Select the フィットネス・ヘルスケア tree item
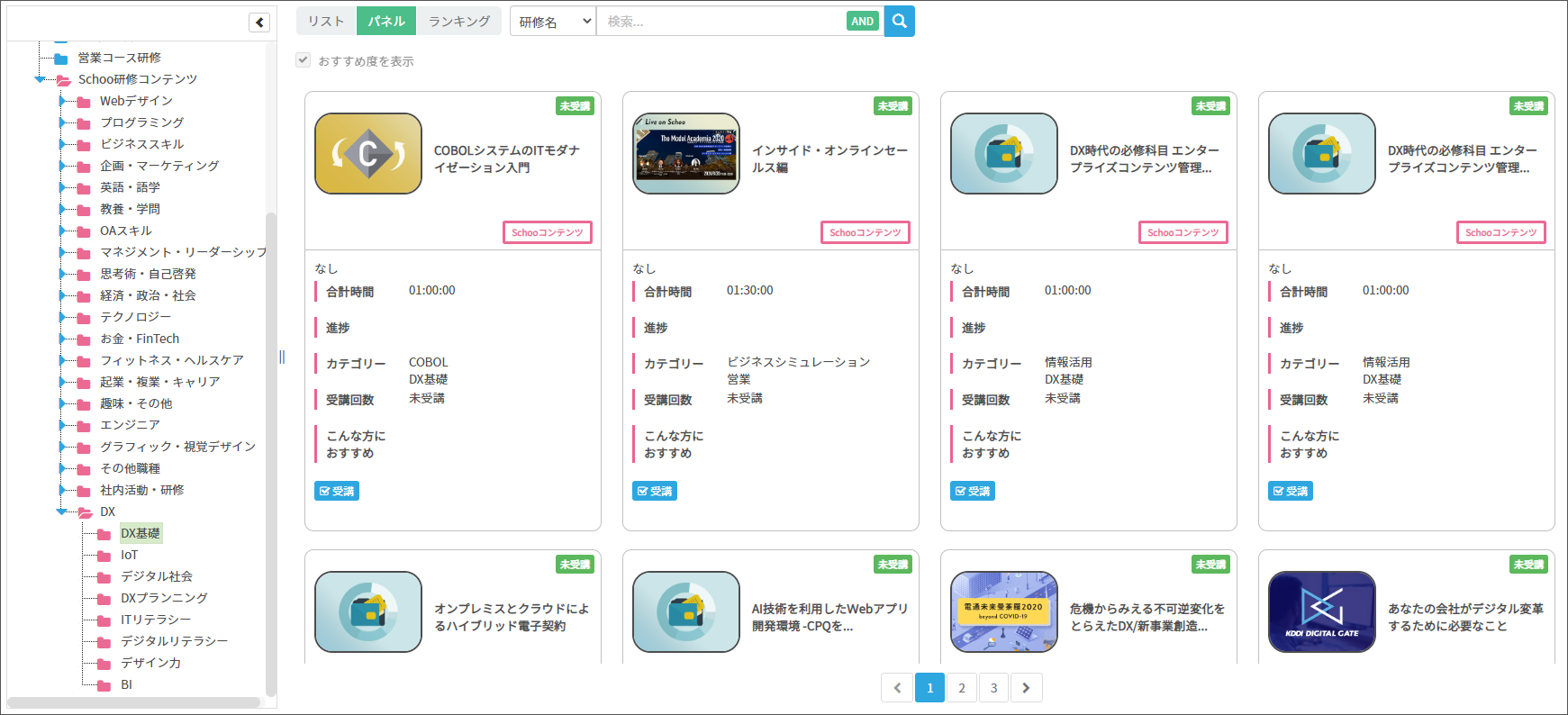This screenshot has height=715, width=1568. (172, 360)
